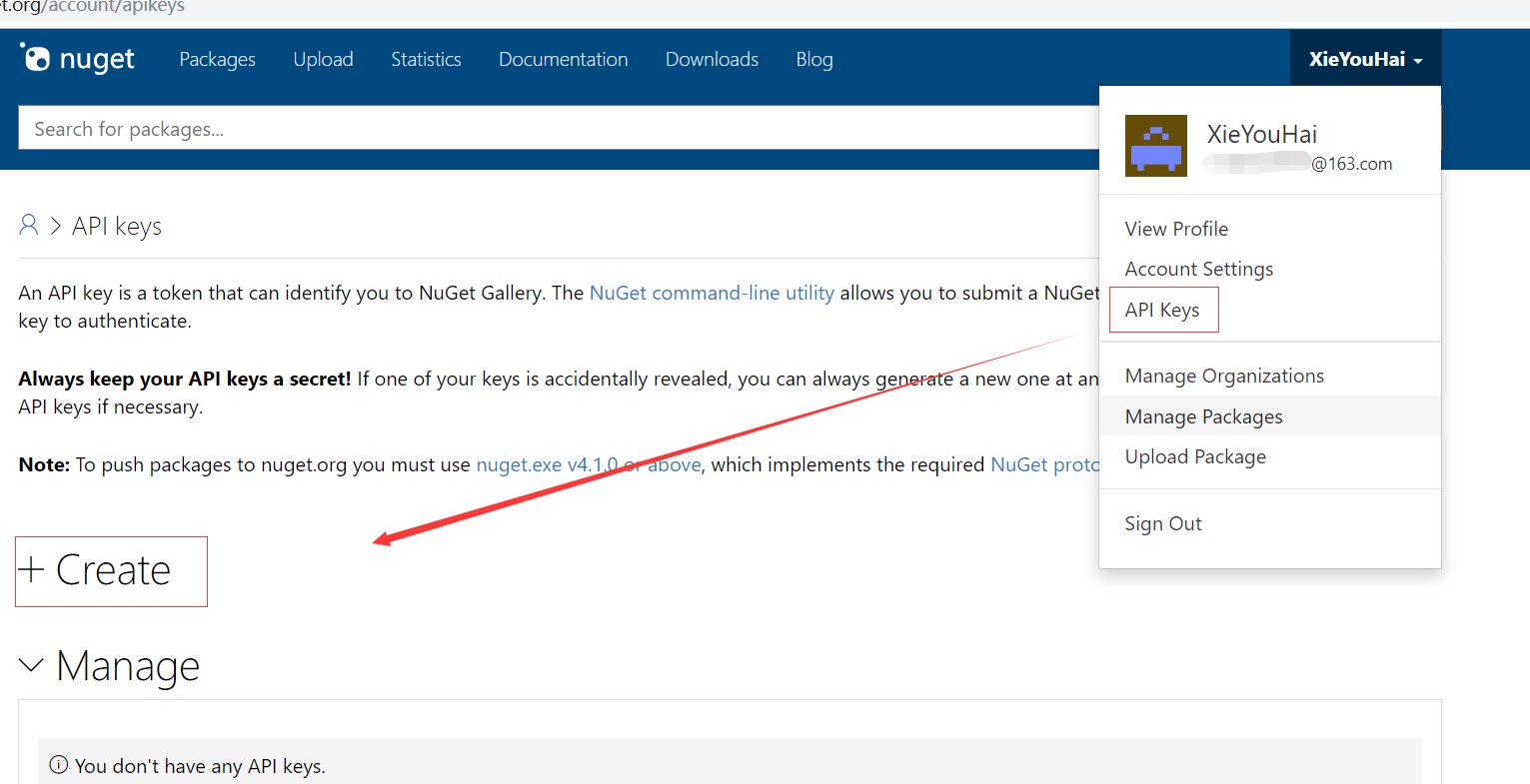The image size is (1530, 784).
Task: Click the XieYouHai avatar image
Action: point(1156,146)
